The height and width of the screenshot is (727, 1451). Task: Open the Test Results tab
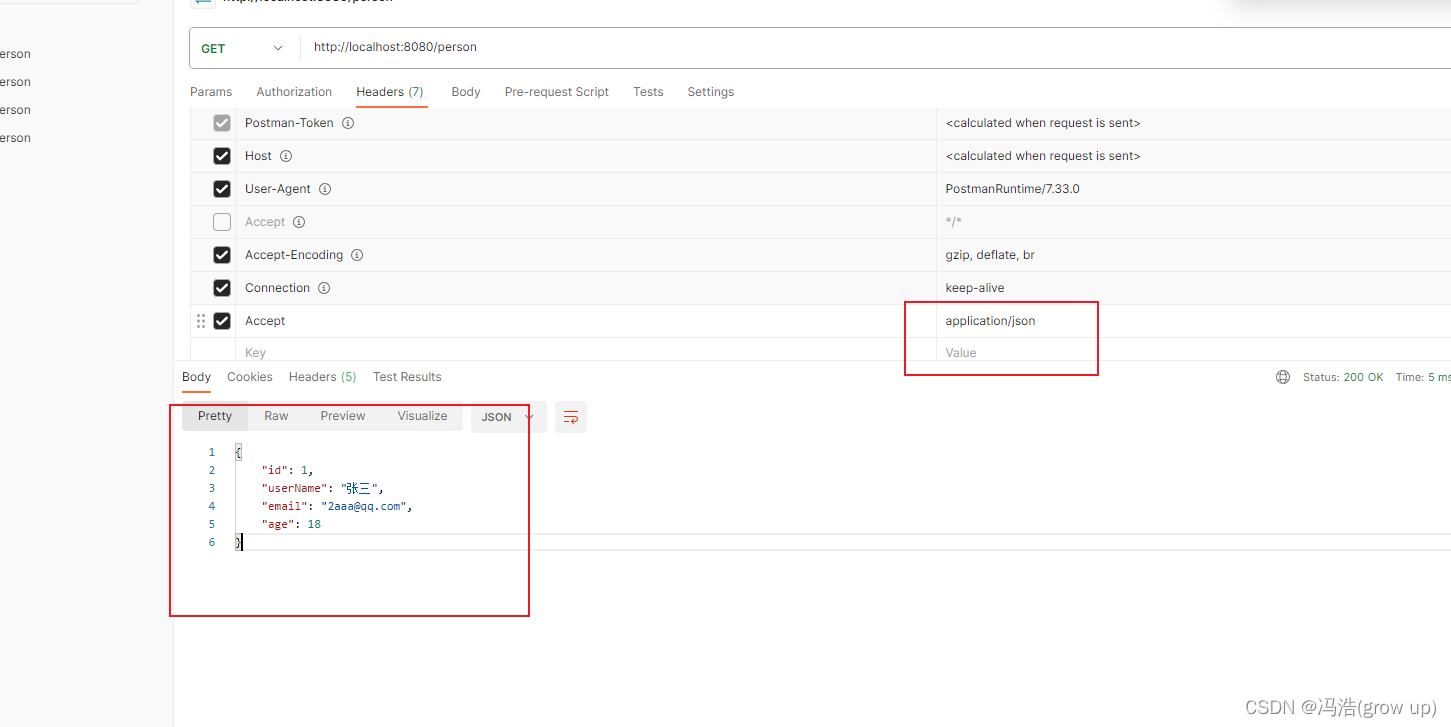[x=407, y=377]
